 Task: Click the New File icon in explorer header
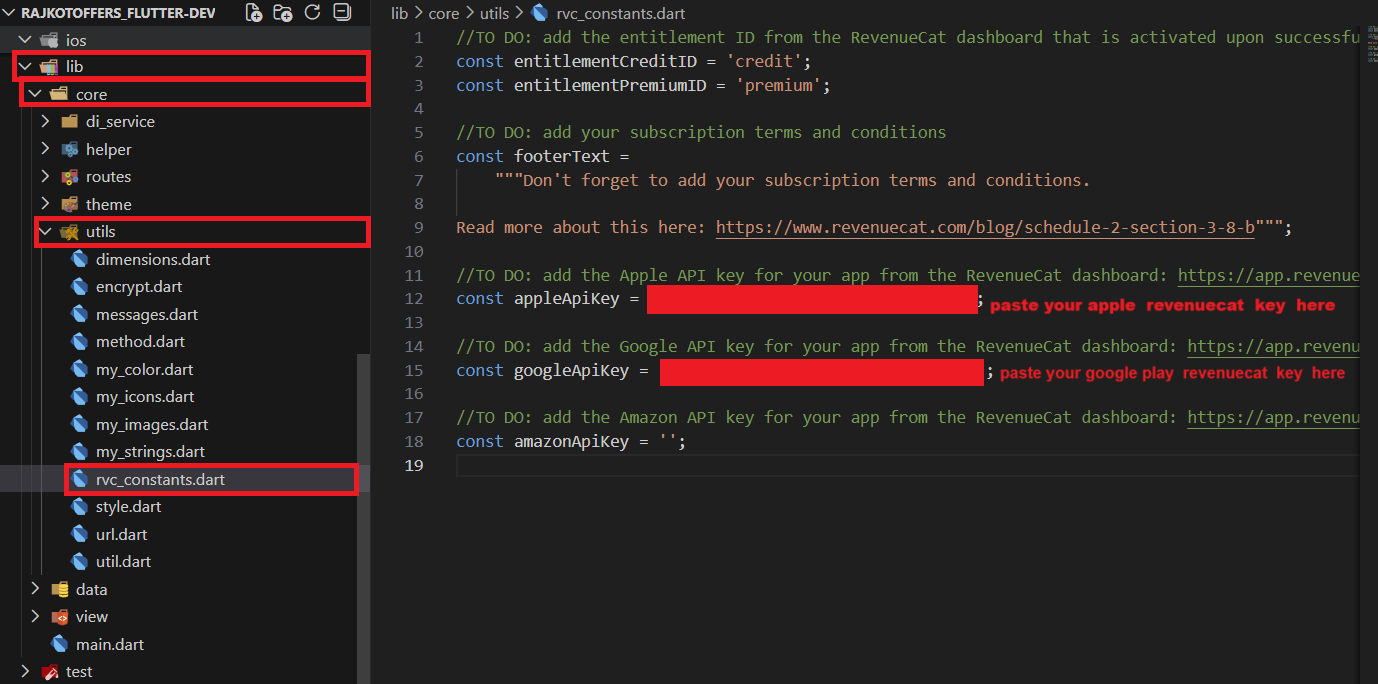[x=254, y=13]
